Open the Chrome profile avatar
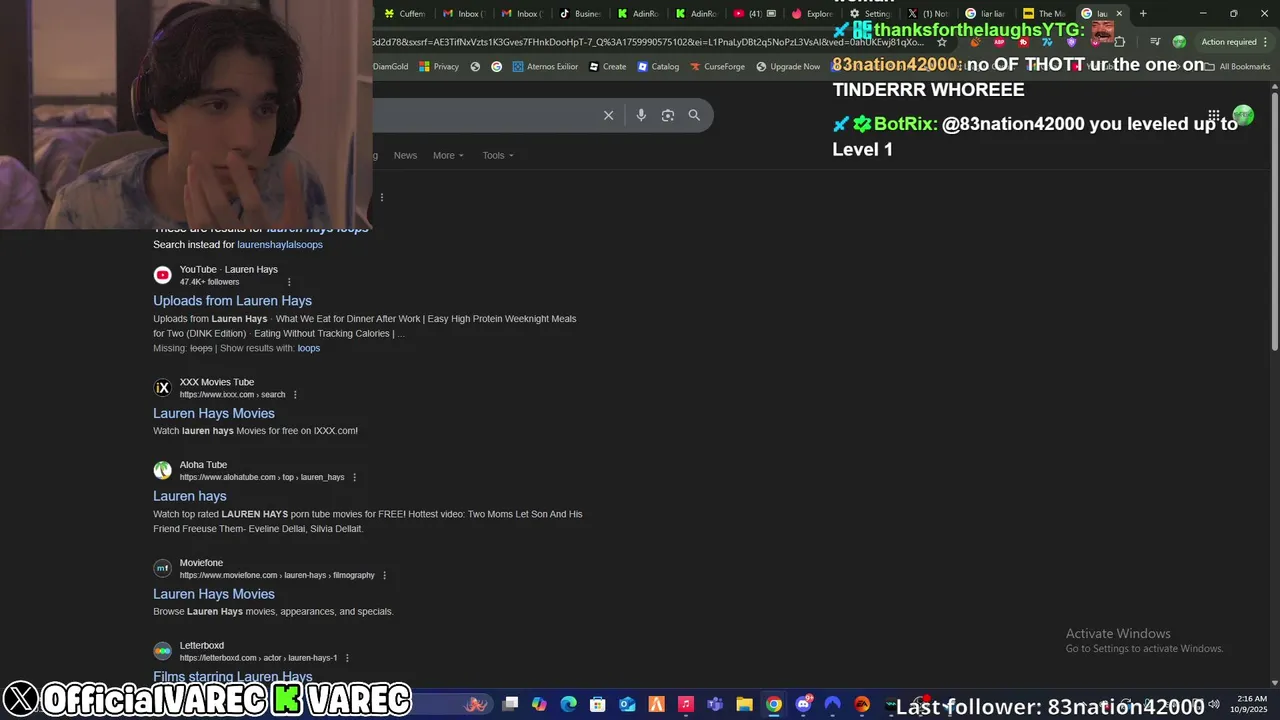The height and width of the screenshot is (720, 1280). point(1179,42)
